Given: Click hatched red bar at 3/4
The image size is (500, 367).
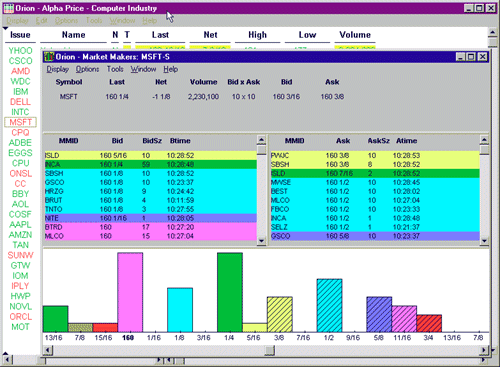Looking at the screenshot, I should point(429,323).
